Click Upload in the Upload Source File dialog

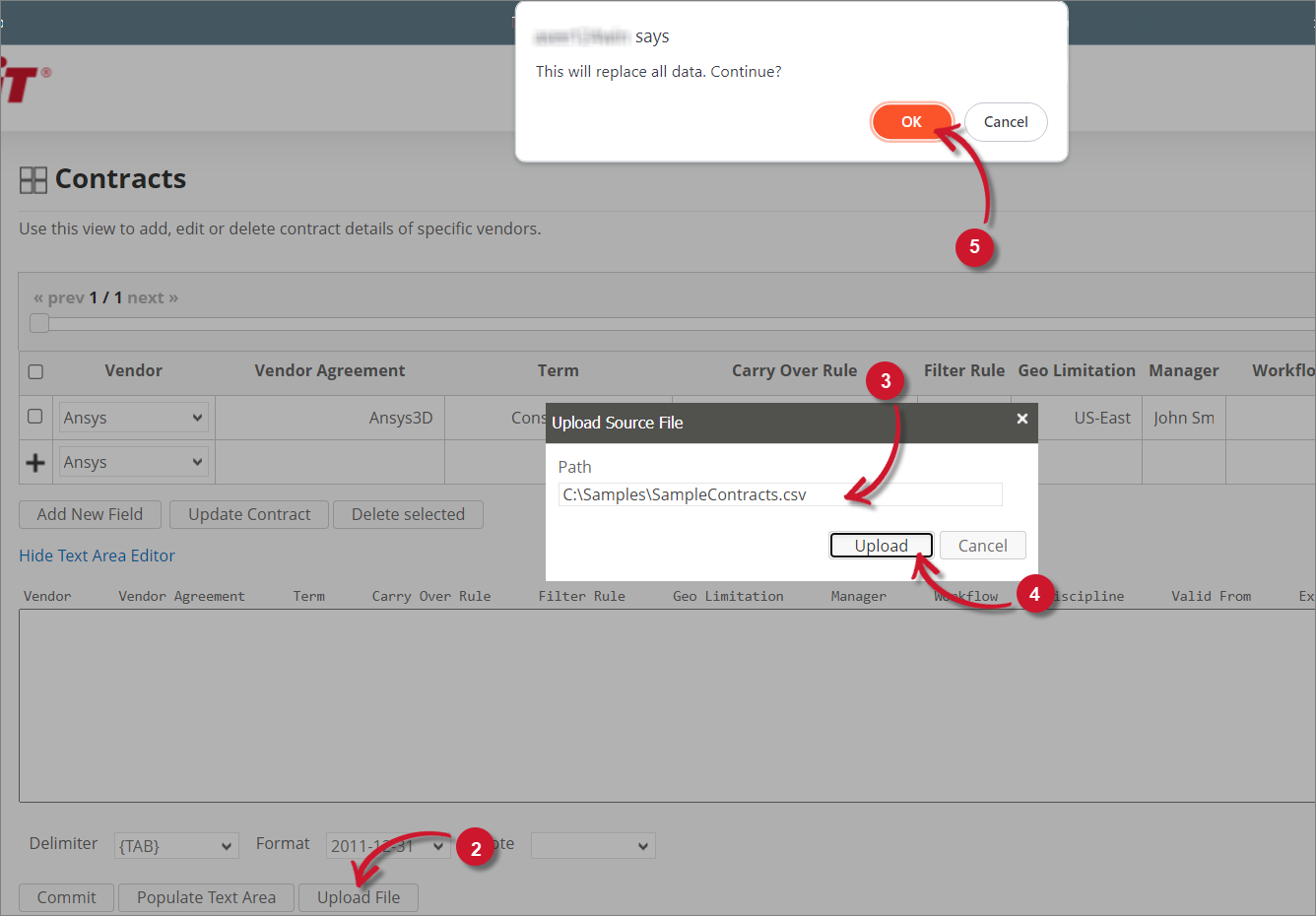[881, 545]
